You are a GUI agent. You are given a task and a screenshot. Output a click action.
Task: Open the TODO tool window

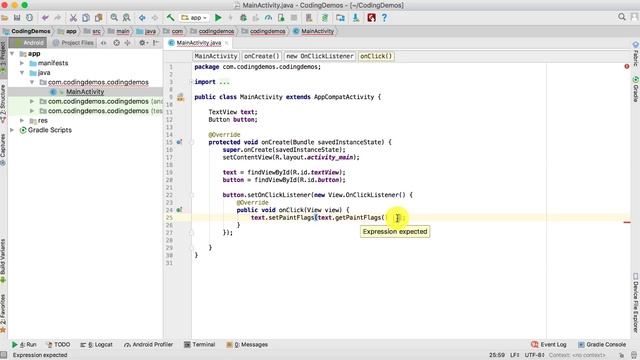(58, 344)
